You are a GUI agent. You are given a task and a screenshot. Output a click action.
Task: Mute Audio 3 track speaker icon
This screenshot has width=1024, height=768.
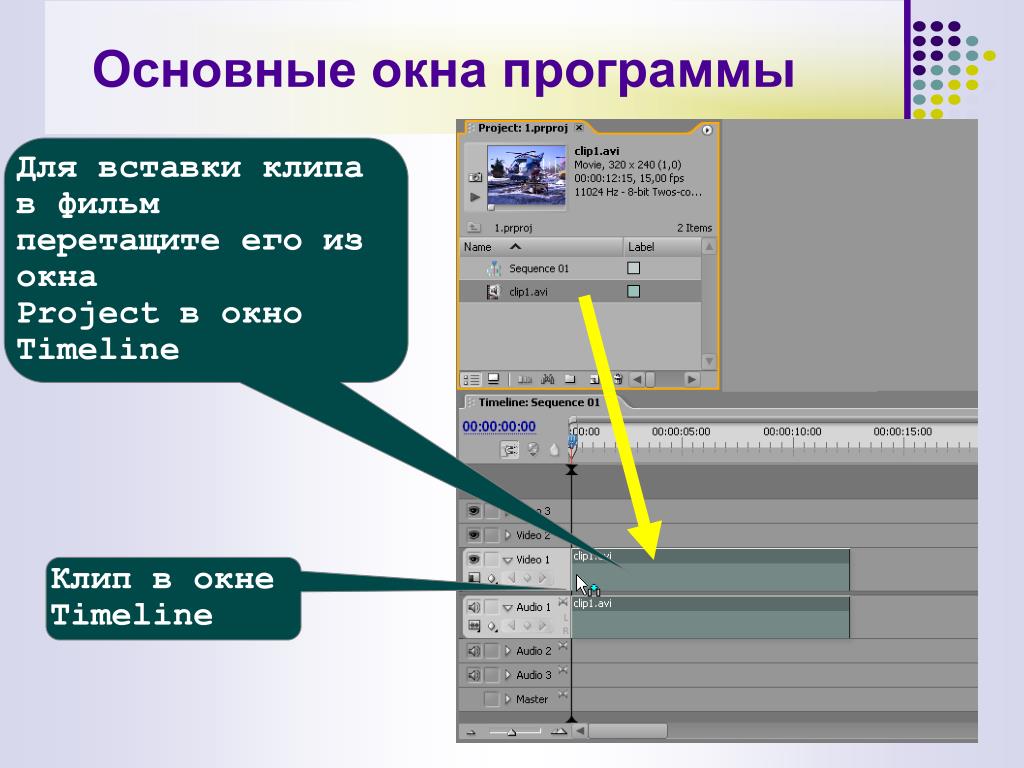(x=474, y=675)
